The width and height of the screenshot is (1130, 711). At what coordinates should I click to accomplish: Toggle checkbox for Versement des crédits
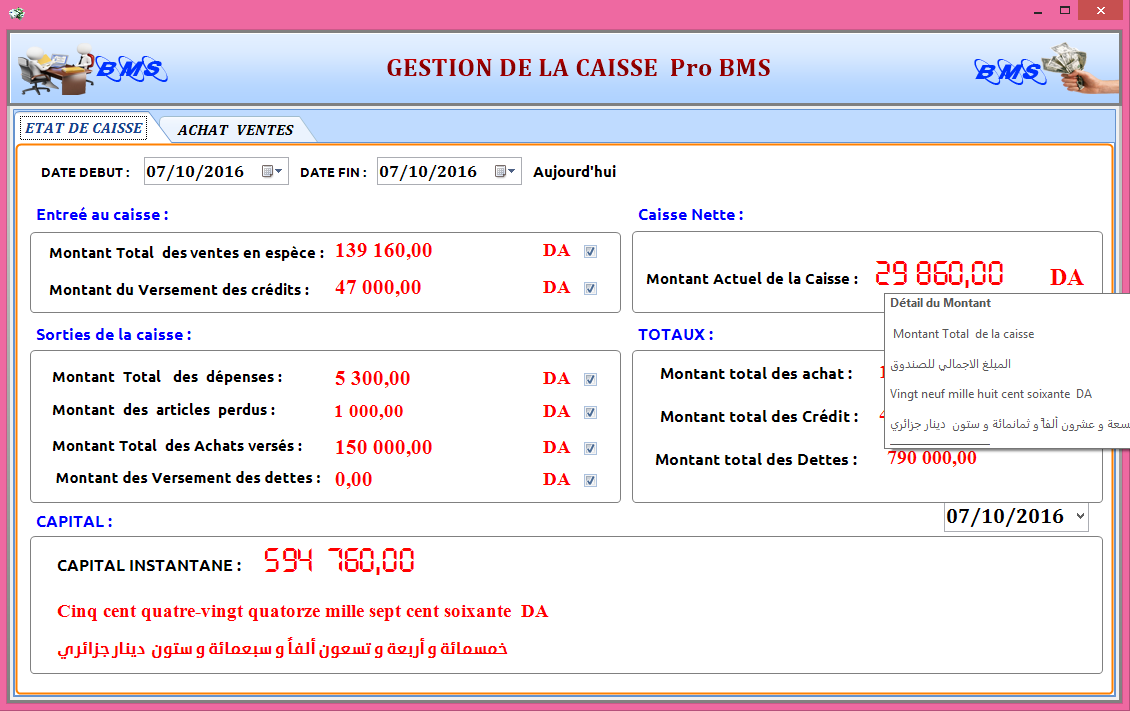click(590, 288)
